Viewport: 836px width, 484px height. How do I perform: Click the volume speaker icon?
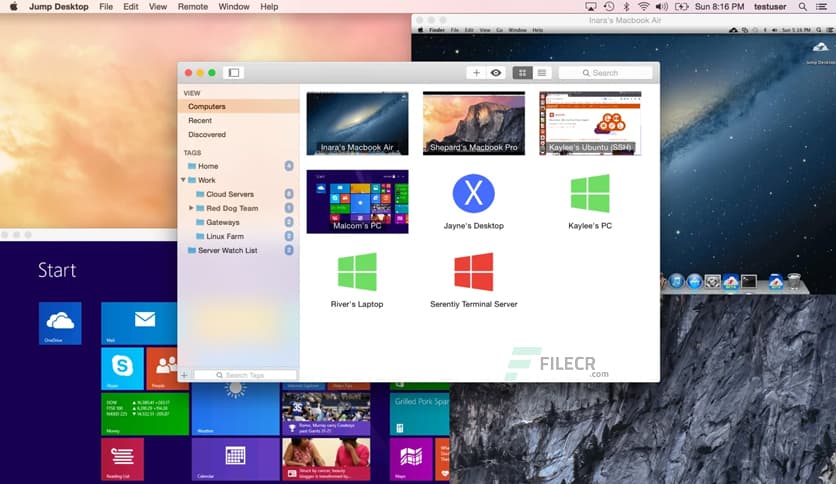[x=662, y=6]
